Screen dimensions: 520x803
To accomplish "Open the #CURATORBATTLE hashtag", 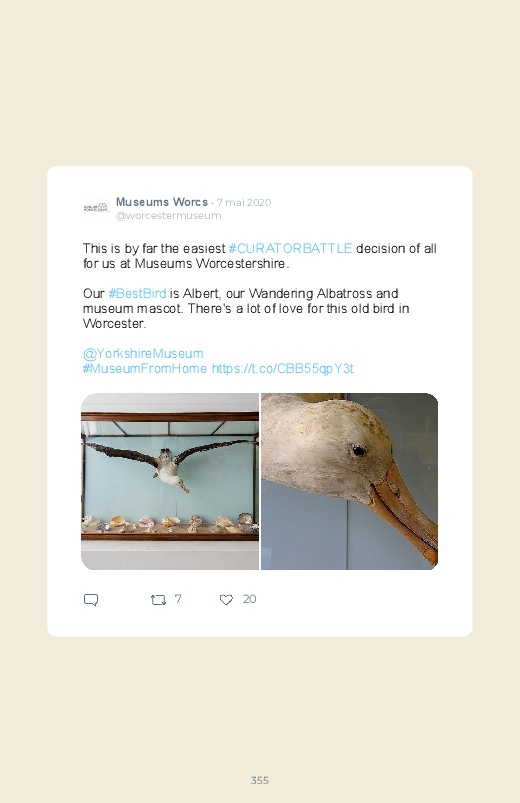I will 290,248.
